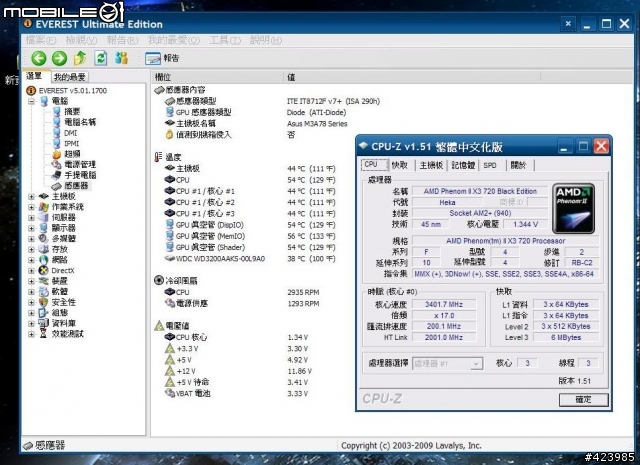Open the IPMI tree item
640x465 pixels.
point(71,143)
